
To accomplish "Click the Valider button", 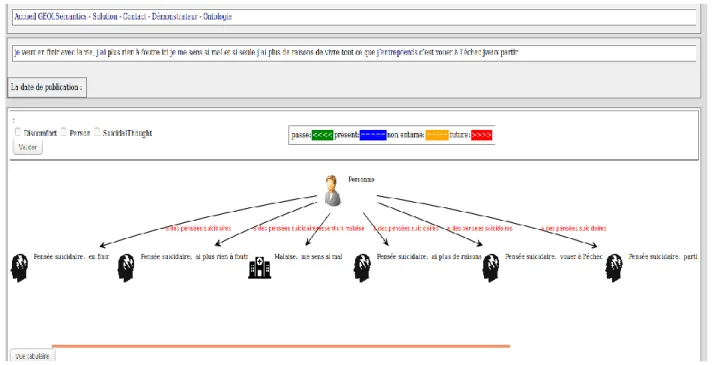I will (28, 147).
